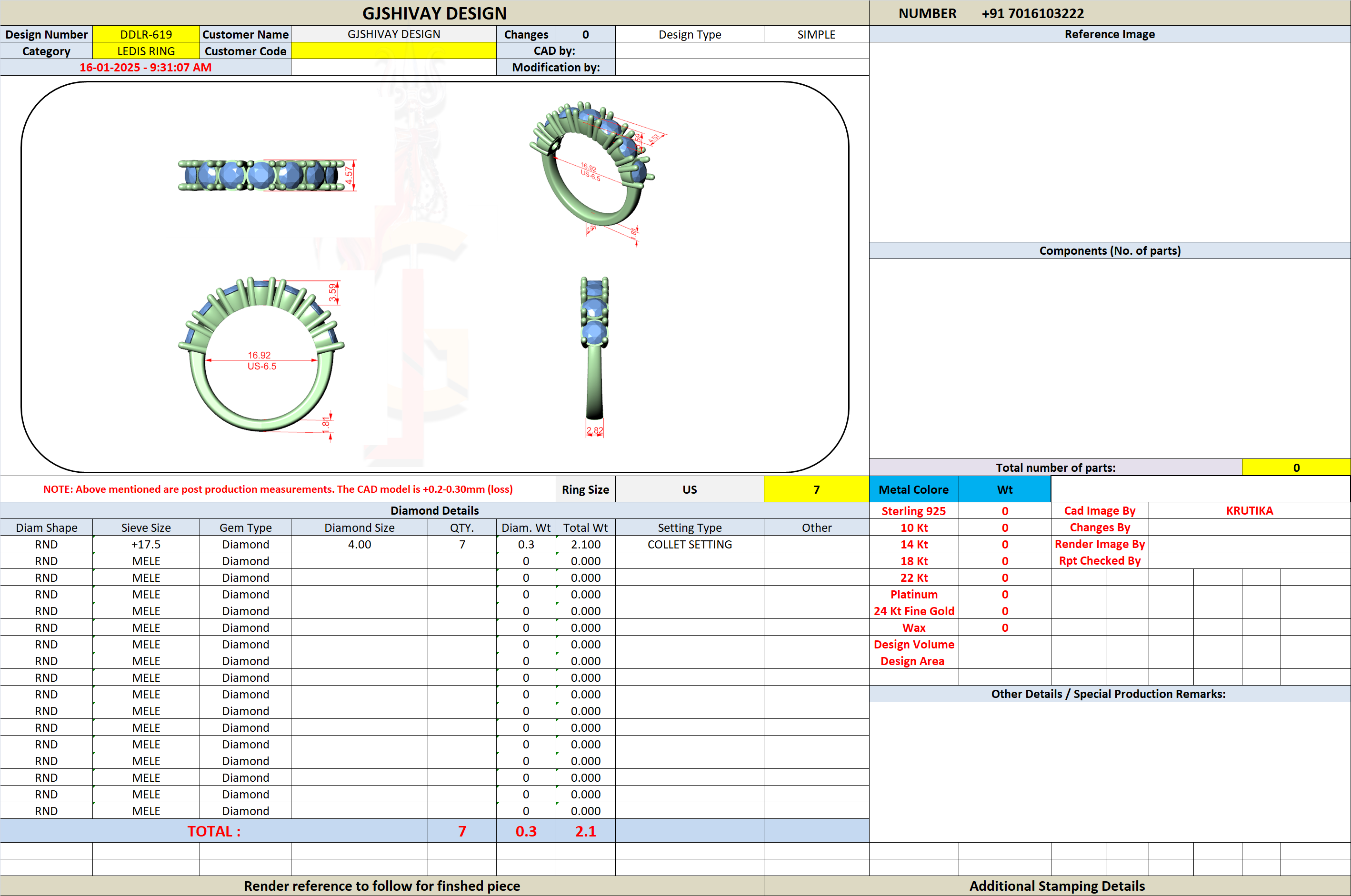Image resolution: width=1351 pixels, height=896 pixels.
Task: Select the Total Wt value 2.100
Action: point(585,544)
